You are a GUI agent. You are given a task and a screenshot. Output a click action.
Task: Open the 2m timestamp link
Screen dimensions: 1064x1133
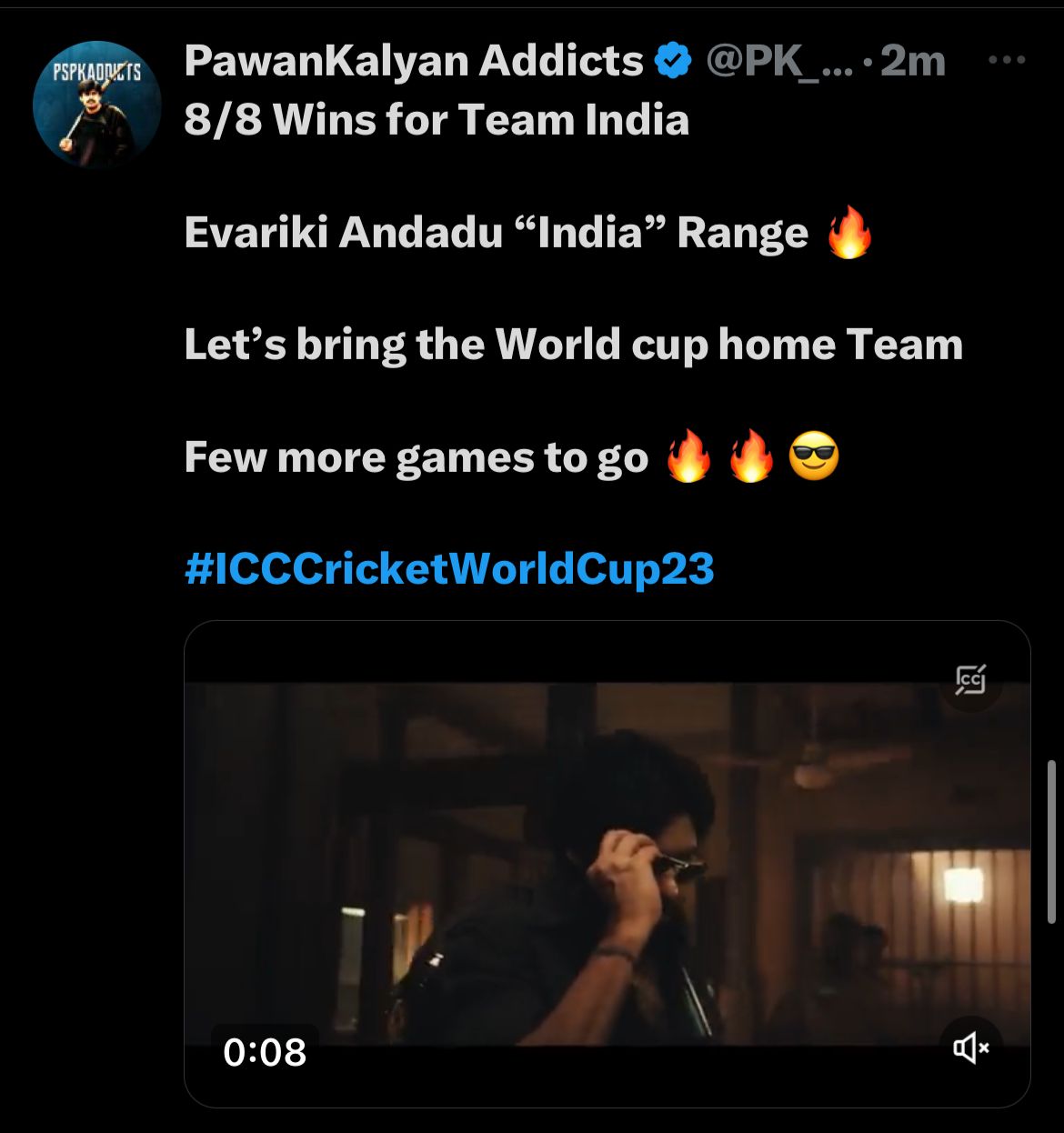click(913, 62)
